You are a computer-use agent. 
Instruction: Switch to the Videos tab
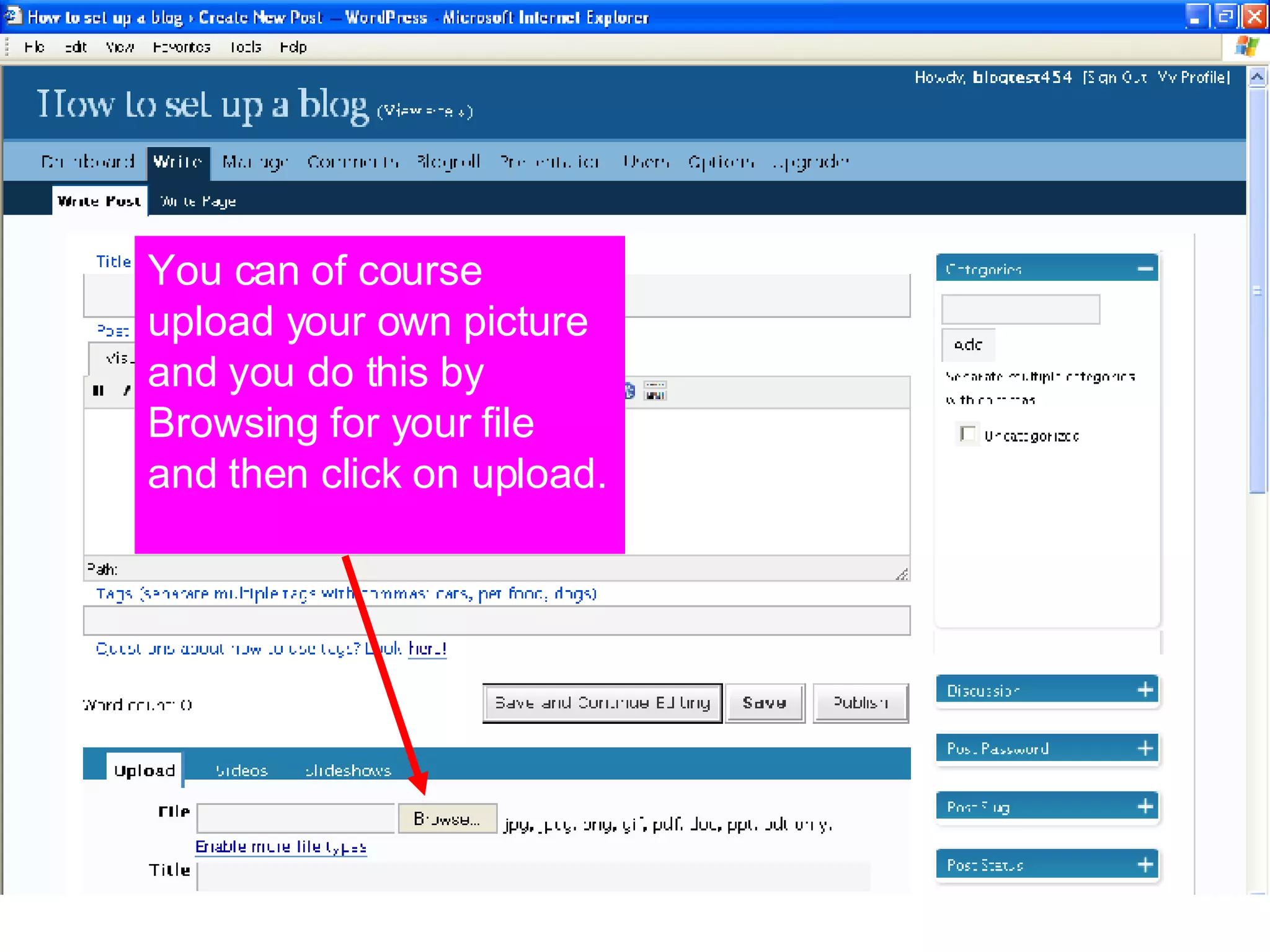[x=241, y=770]
